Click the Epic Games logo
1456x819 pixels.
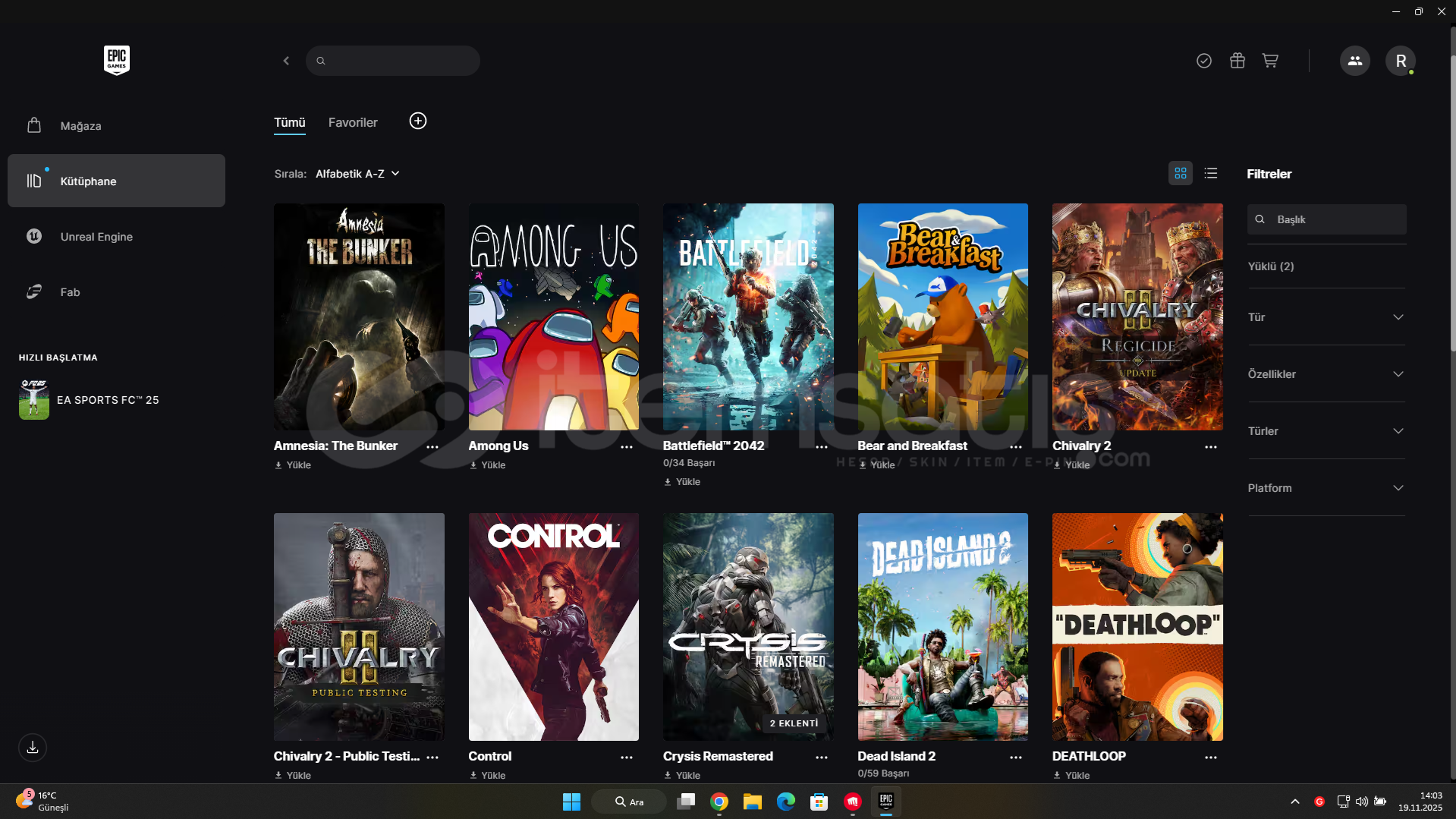tap(117, 60)
